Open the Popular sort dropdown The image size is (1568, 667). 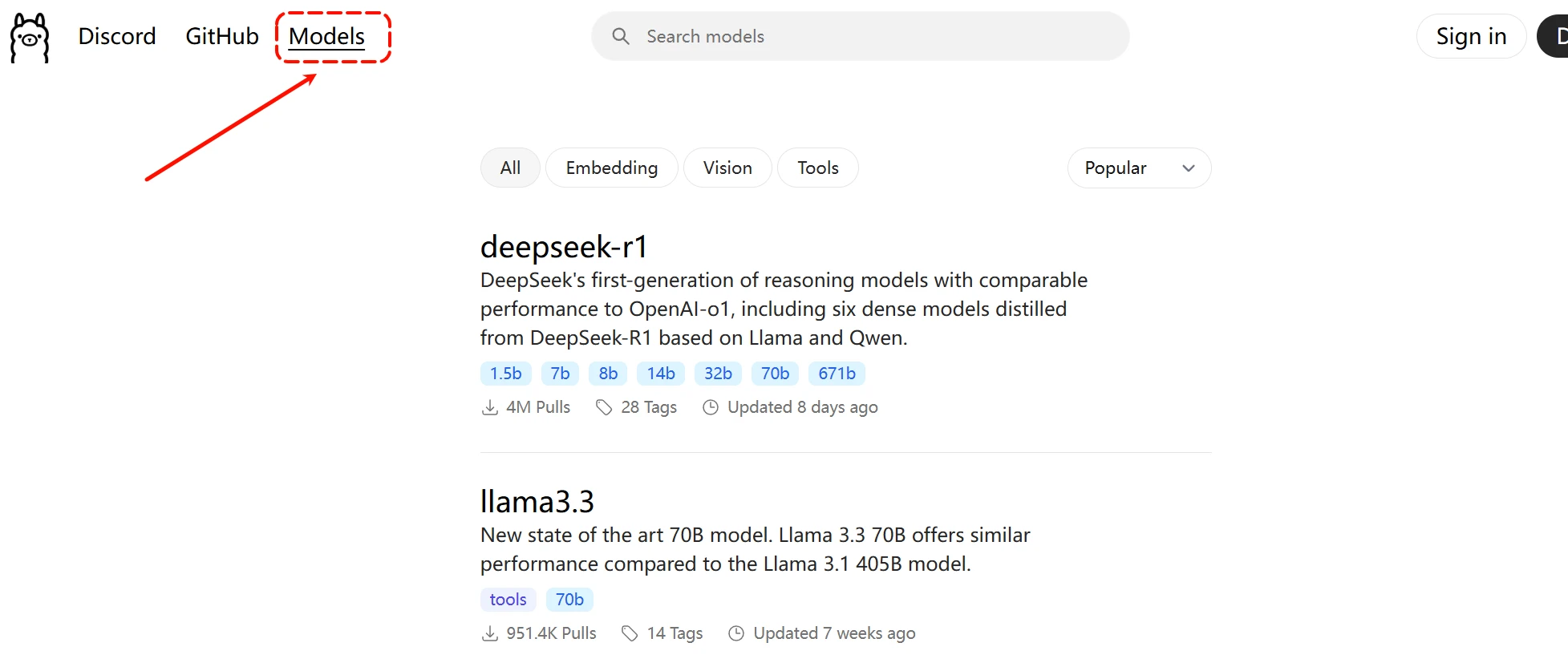(x=1139, y=168)
